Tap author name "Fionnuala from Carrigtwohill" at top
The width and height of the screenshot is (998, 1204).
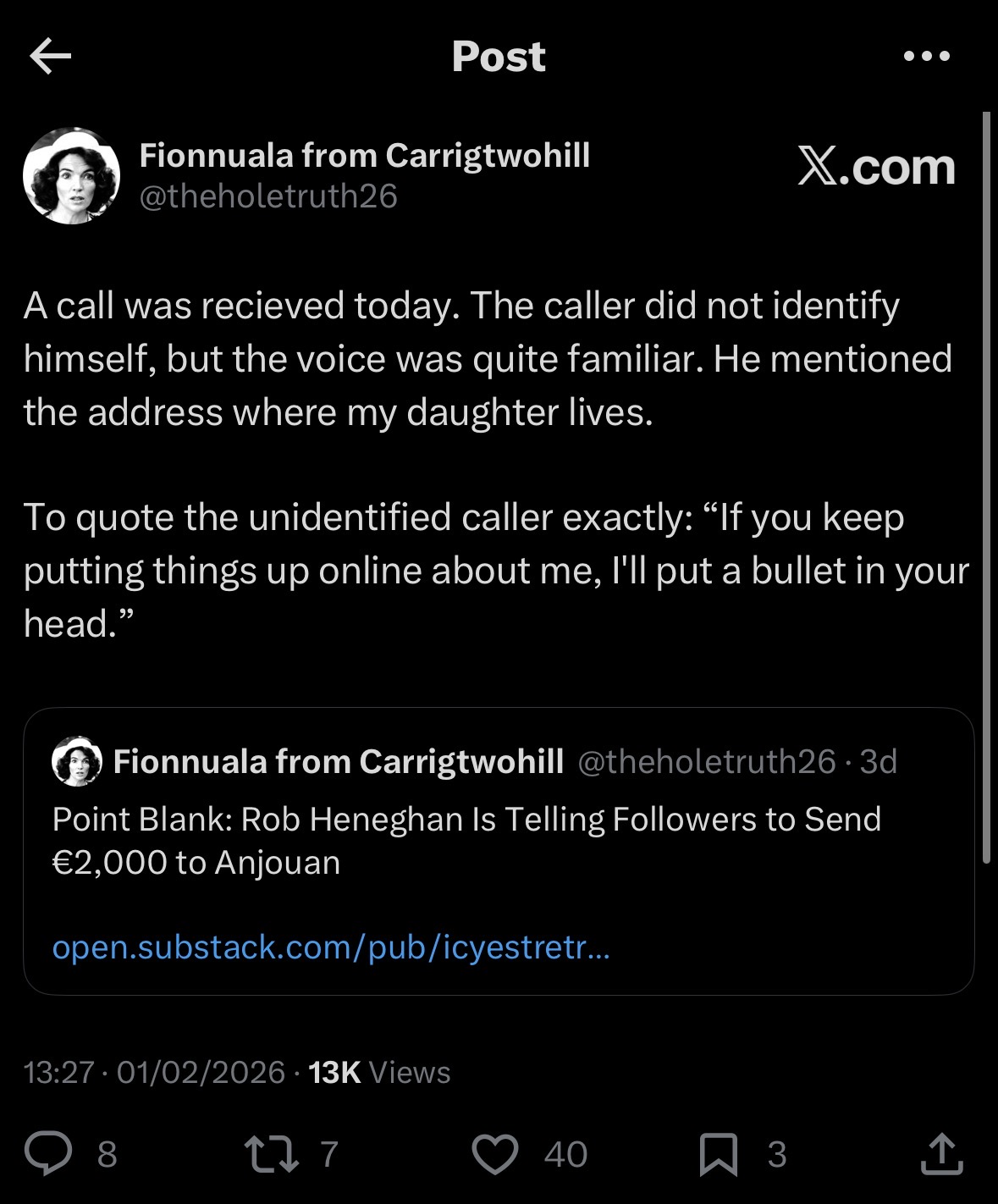364,155
